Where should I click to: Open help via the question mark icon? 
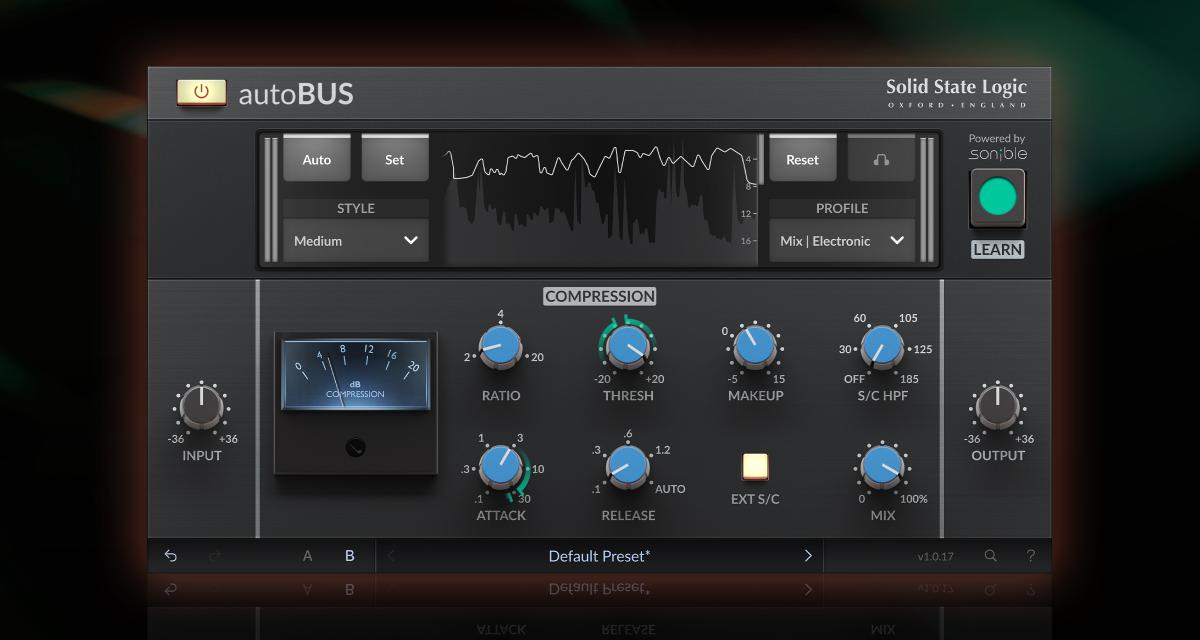tap(1031, 555)
